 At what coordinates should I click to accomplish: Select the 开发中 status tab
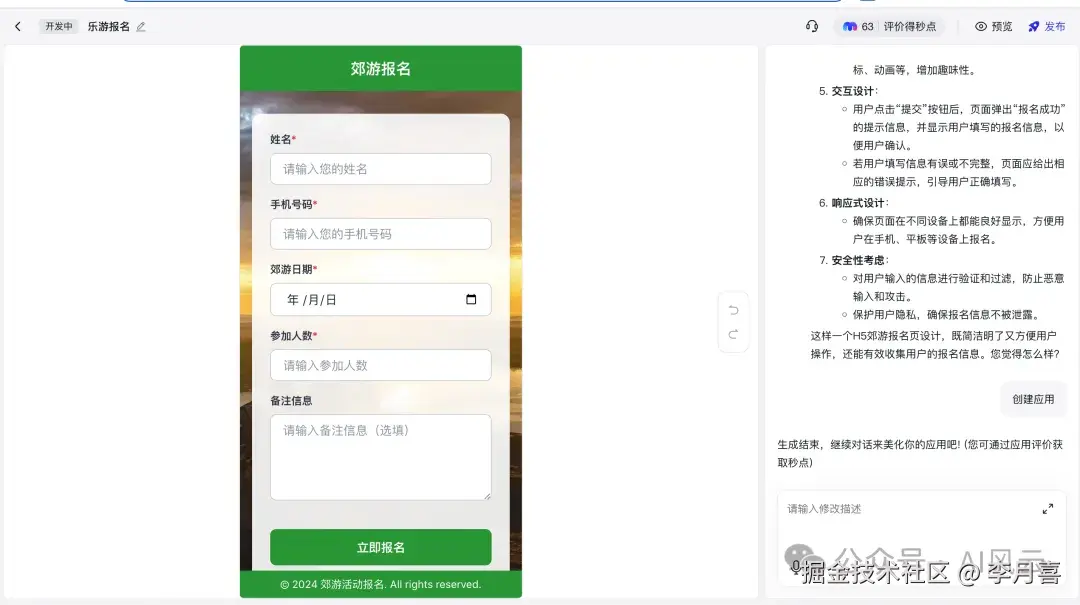click(x=58, y=27)
